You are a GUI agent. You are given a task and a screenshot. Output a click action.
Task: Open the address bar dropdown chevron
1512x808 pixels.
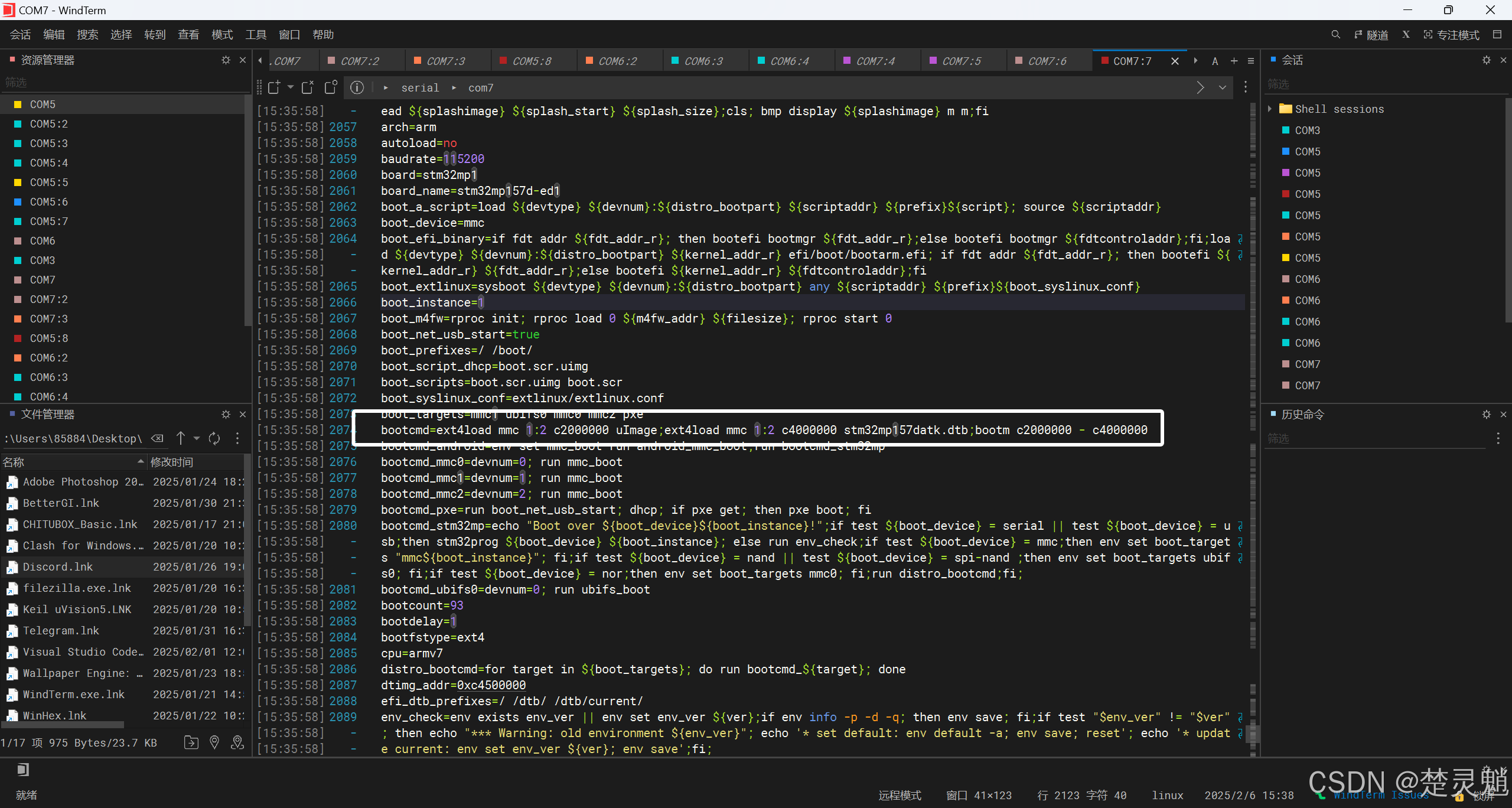[1223, 88]
